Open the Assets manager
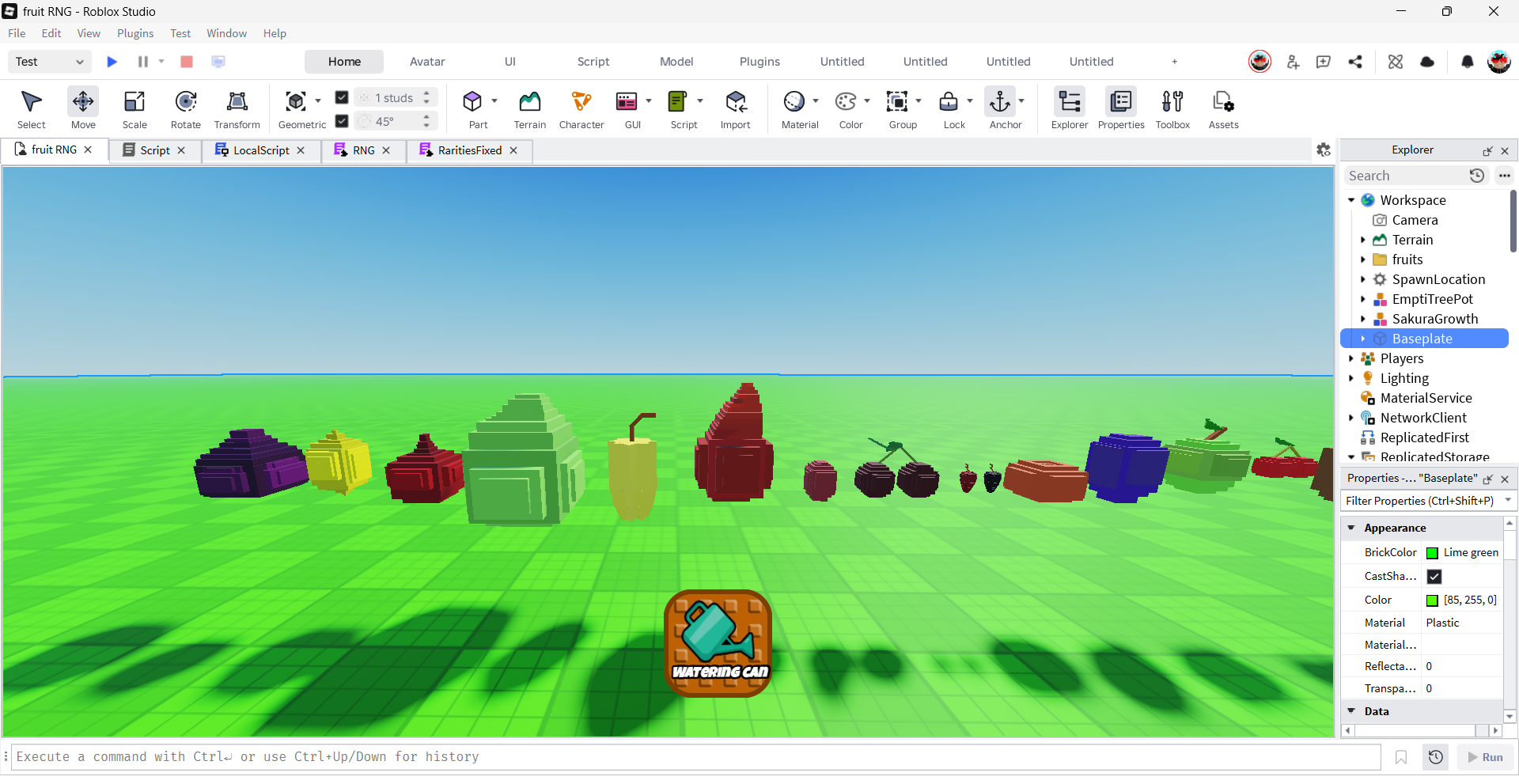The height and width of the screenshot is (784, 1519). (1224, 108)
